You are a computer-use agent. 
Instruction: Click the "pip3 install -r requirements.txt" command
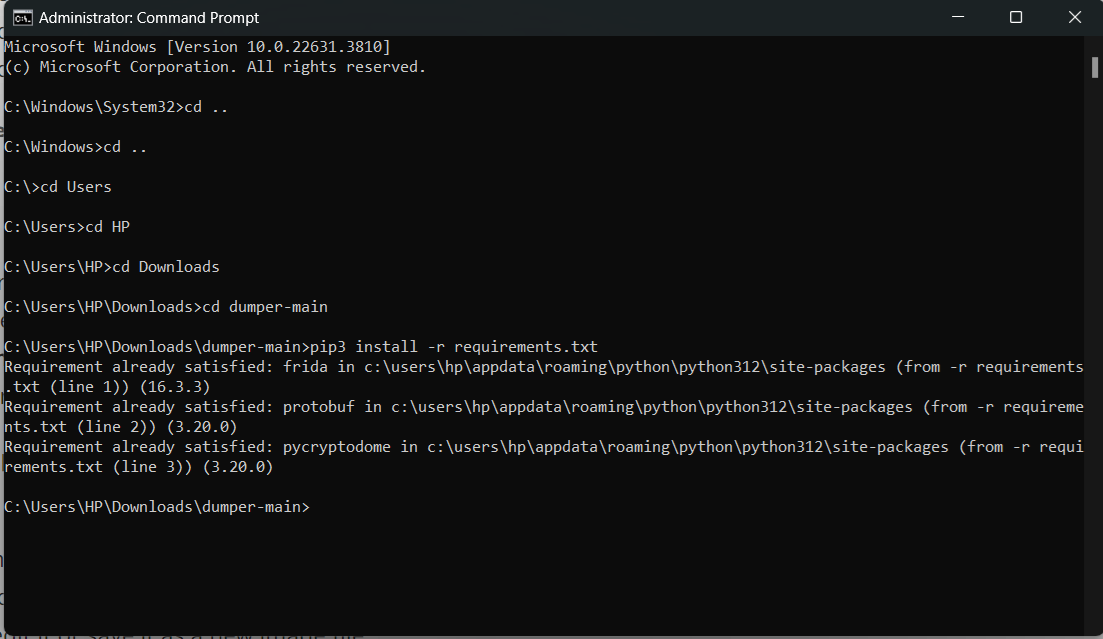click(x=454, y=347)
